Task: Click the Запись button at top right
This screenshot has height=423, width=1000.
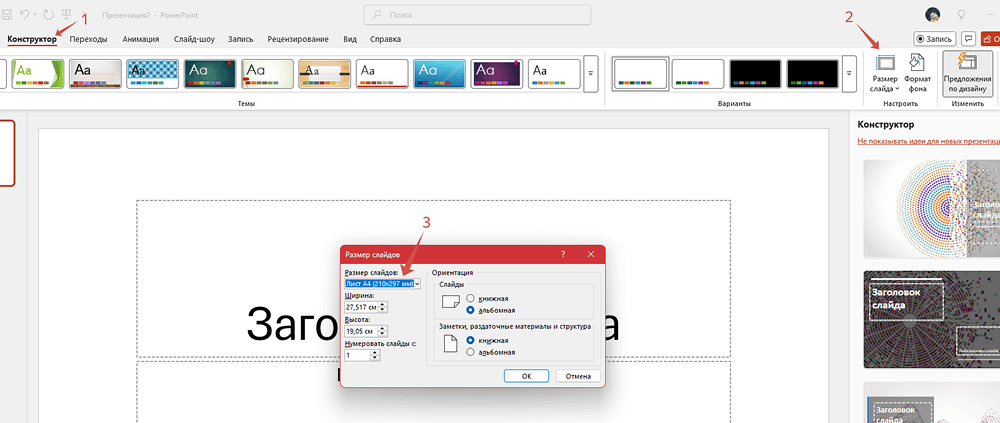Action: point(934,39)
